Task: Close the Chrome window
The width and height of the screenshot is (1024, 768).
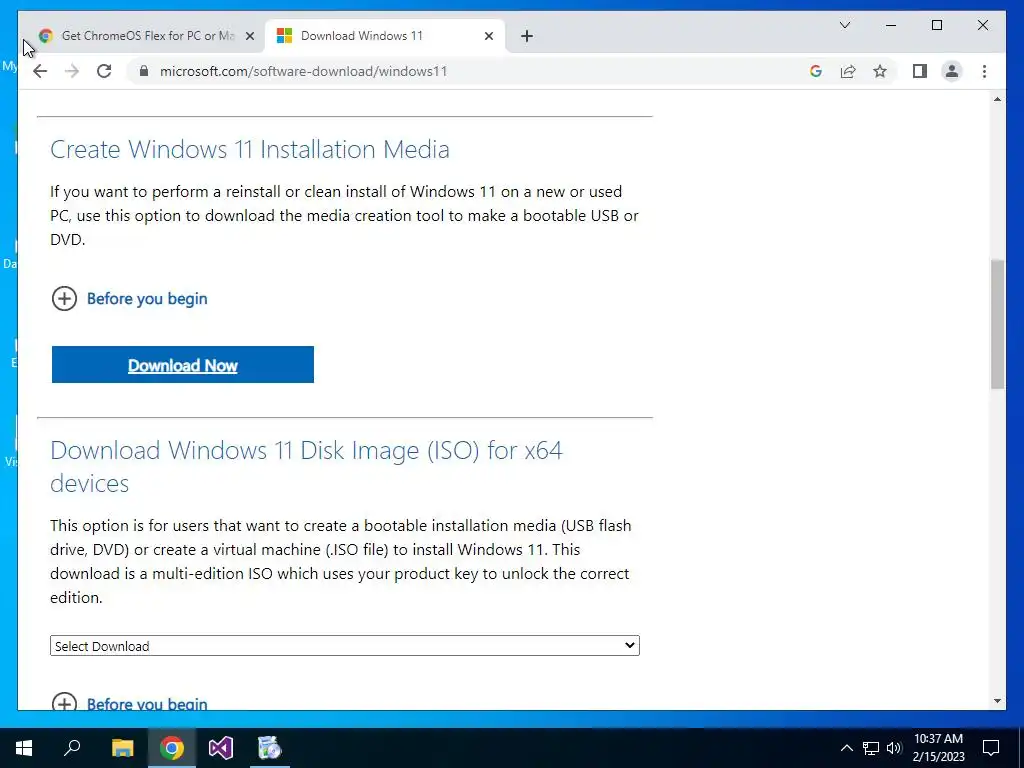Action: (982, 25)
